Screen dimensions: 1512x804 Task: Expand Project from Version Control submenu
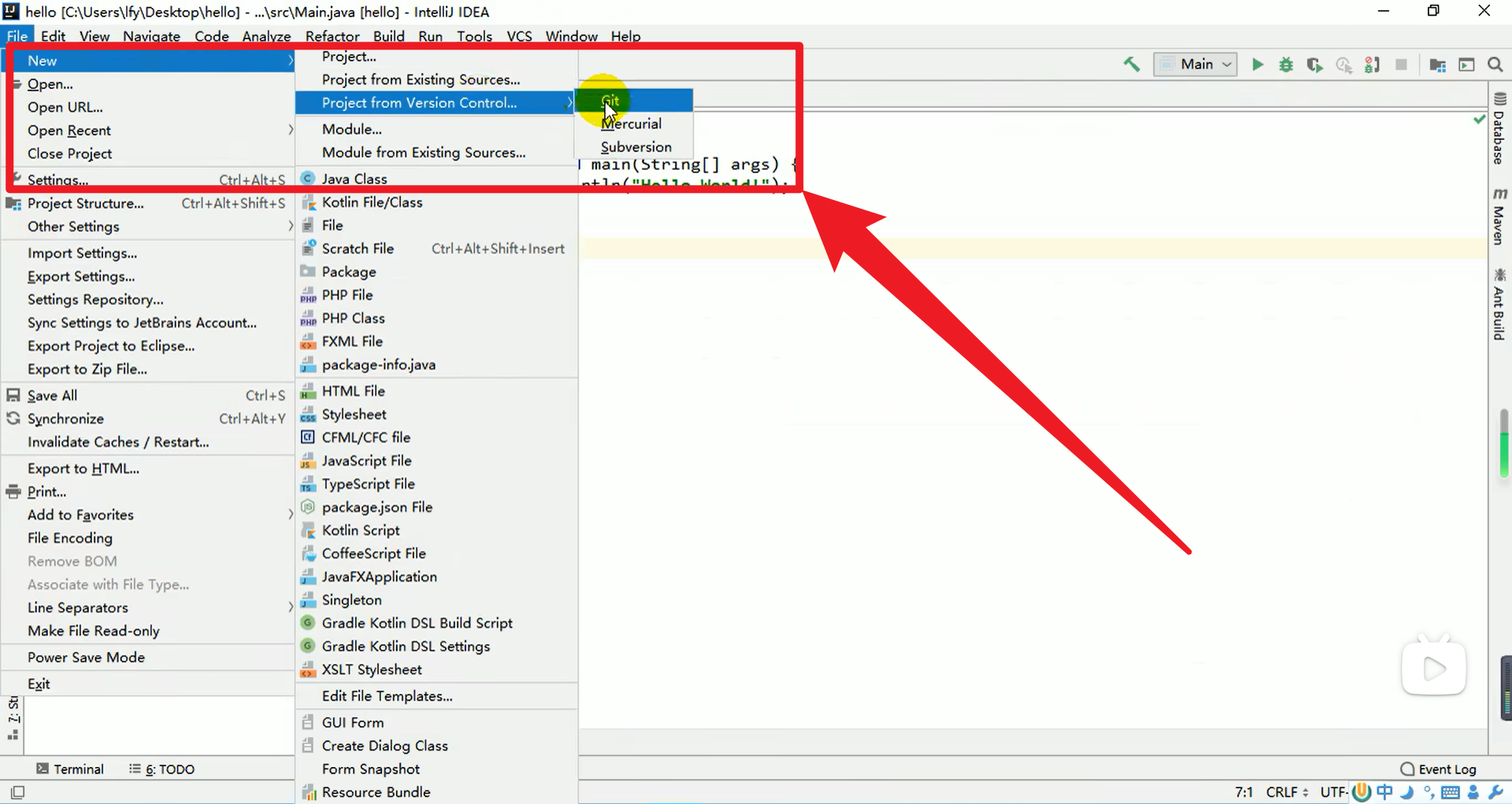point(436,102)
